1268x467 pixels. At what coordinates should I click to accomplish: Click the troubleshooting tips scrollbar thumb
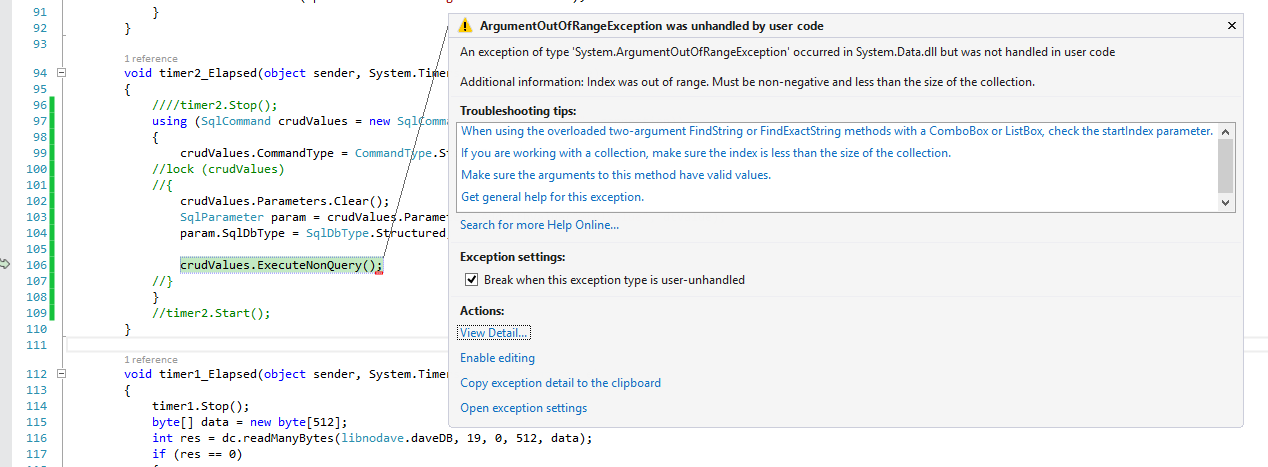click(1226, 165)
